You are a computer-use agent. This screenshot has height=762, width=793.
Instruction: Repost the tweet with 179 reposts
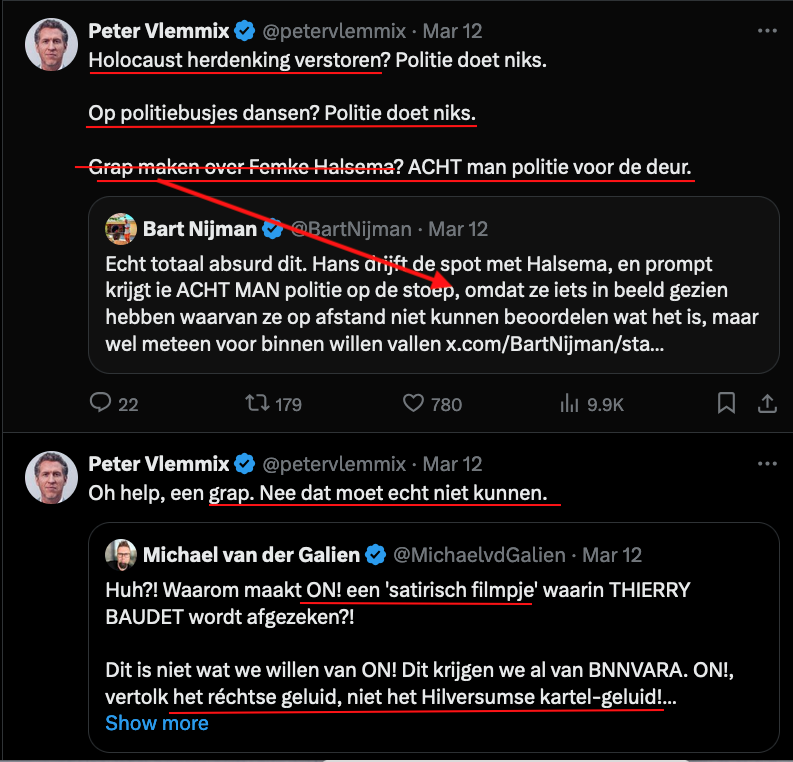pos(258,403)
